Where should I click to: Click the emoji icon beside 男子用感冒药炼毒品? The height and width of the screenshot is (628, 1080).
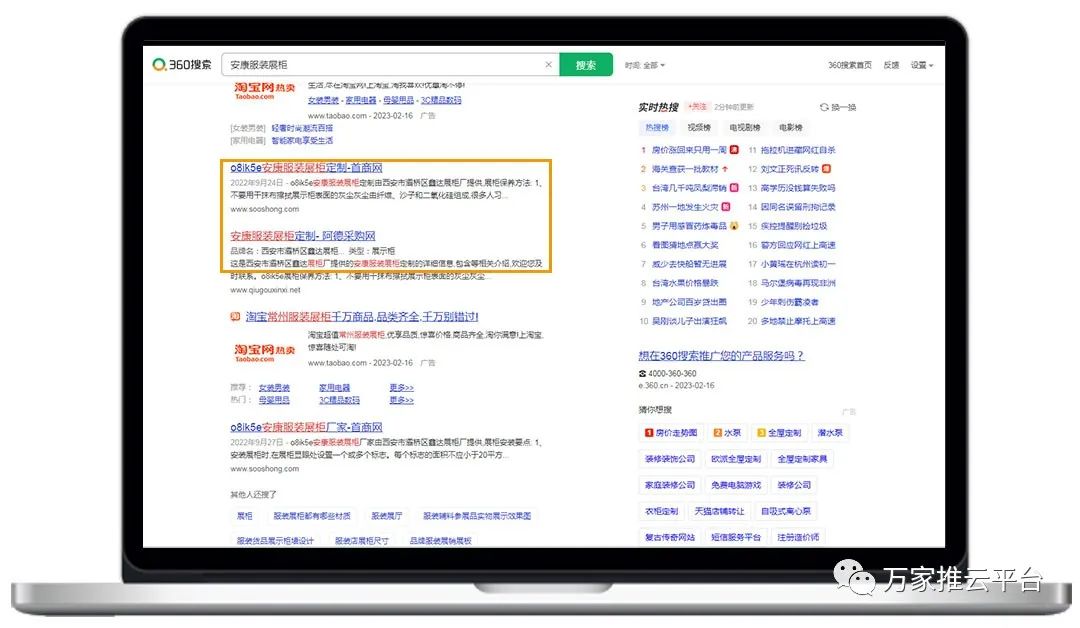tap(734, 226)
